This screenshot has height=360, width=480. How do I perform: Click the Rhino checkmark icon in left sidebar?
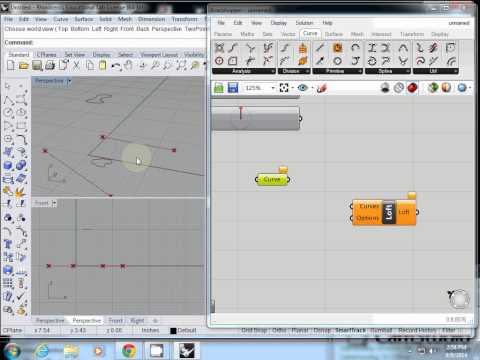coord(21,296)
